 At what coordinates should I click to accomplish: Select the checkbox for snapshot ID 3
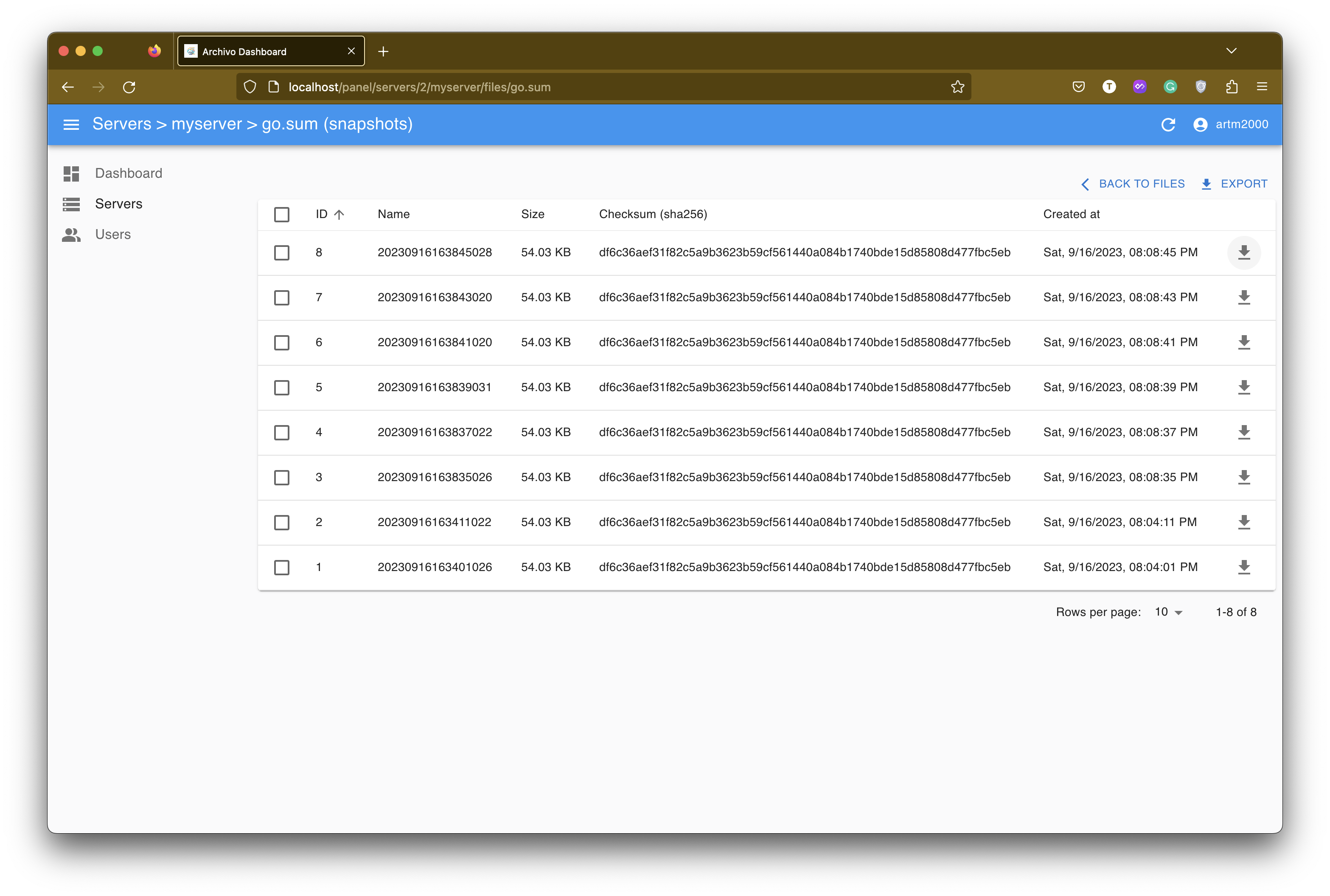[282, 478]
